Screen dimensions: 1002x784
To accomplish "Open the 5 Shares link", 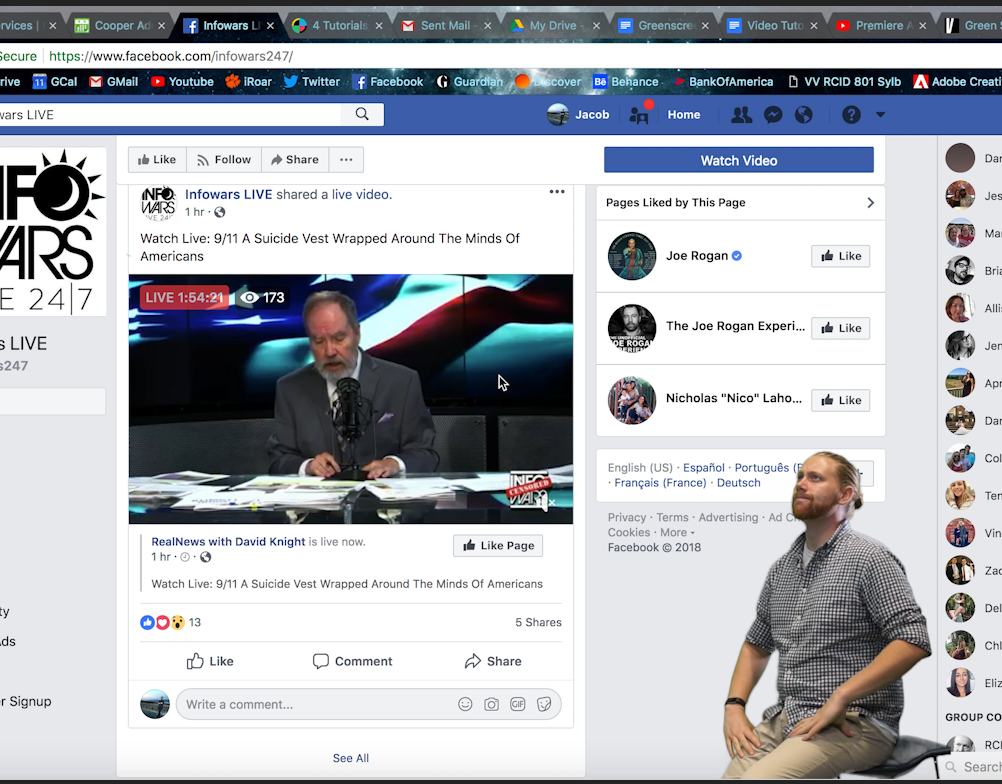I will (538, 622).
